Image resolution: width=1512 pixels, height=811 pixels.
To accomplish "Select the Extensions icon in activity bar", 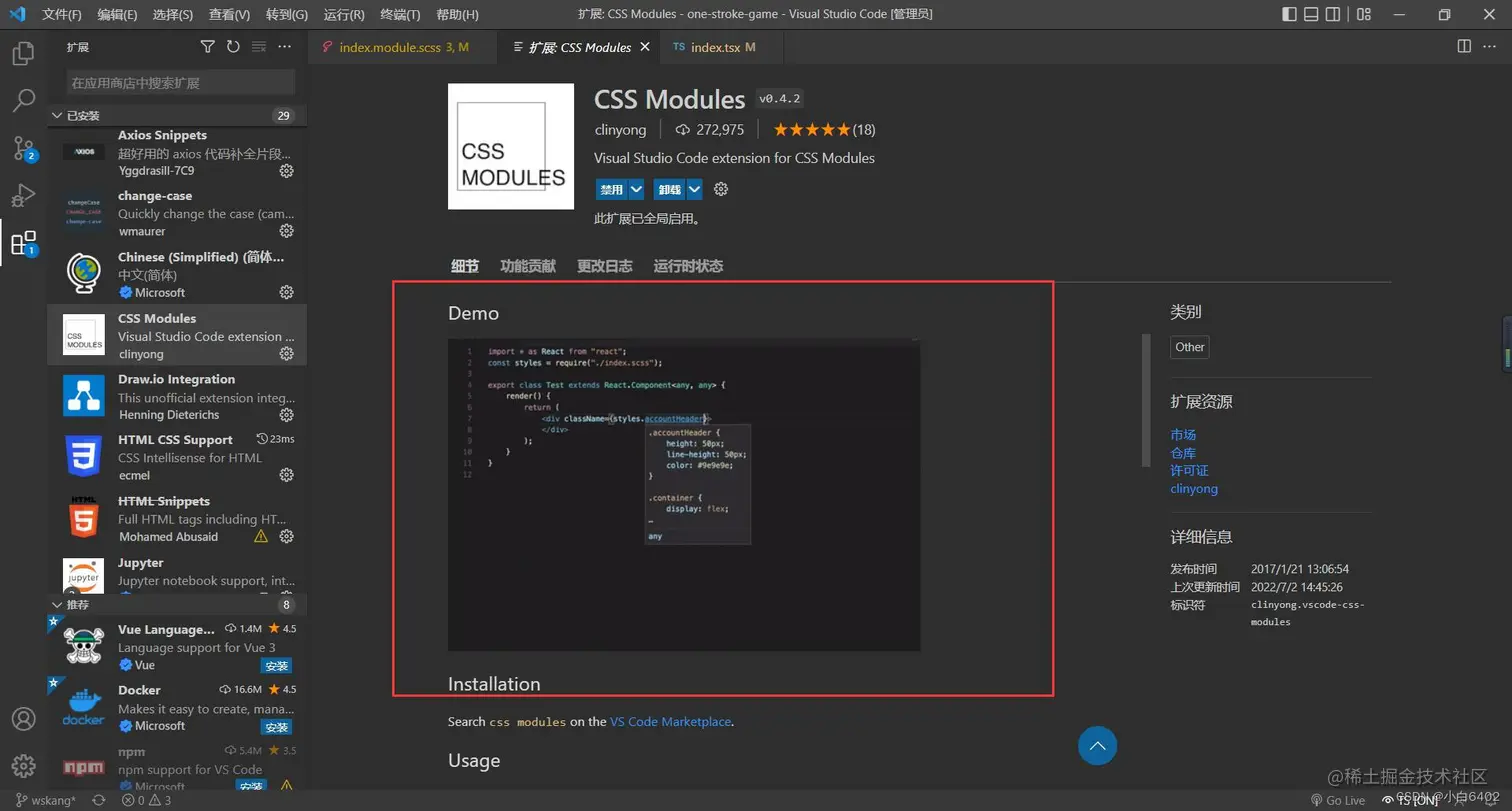I will (x=23, y=243).
